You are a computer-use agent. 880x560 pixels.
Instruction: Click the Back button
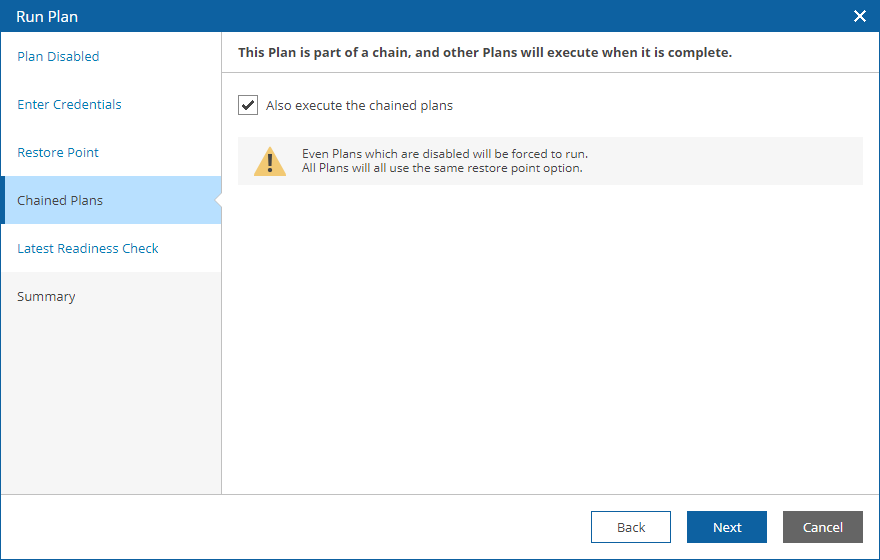(x=631, y=527)
